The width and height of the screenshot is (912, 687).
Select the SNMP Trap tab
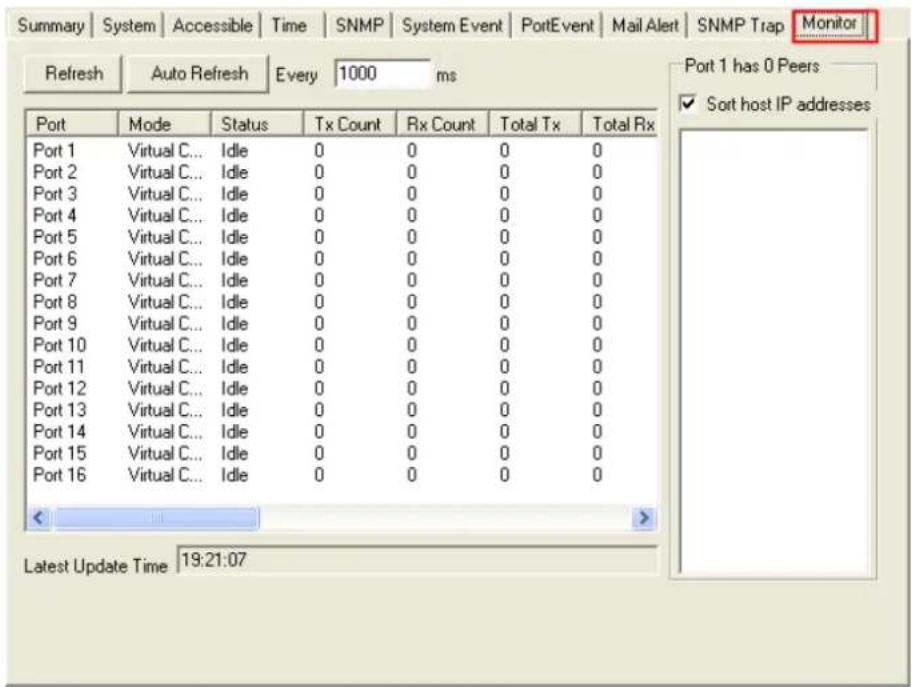[740, 26]
